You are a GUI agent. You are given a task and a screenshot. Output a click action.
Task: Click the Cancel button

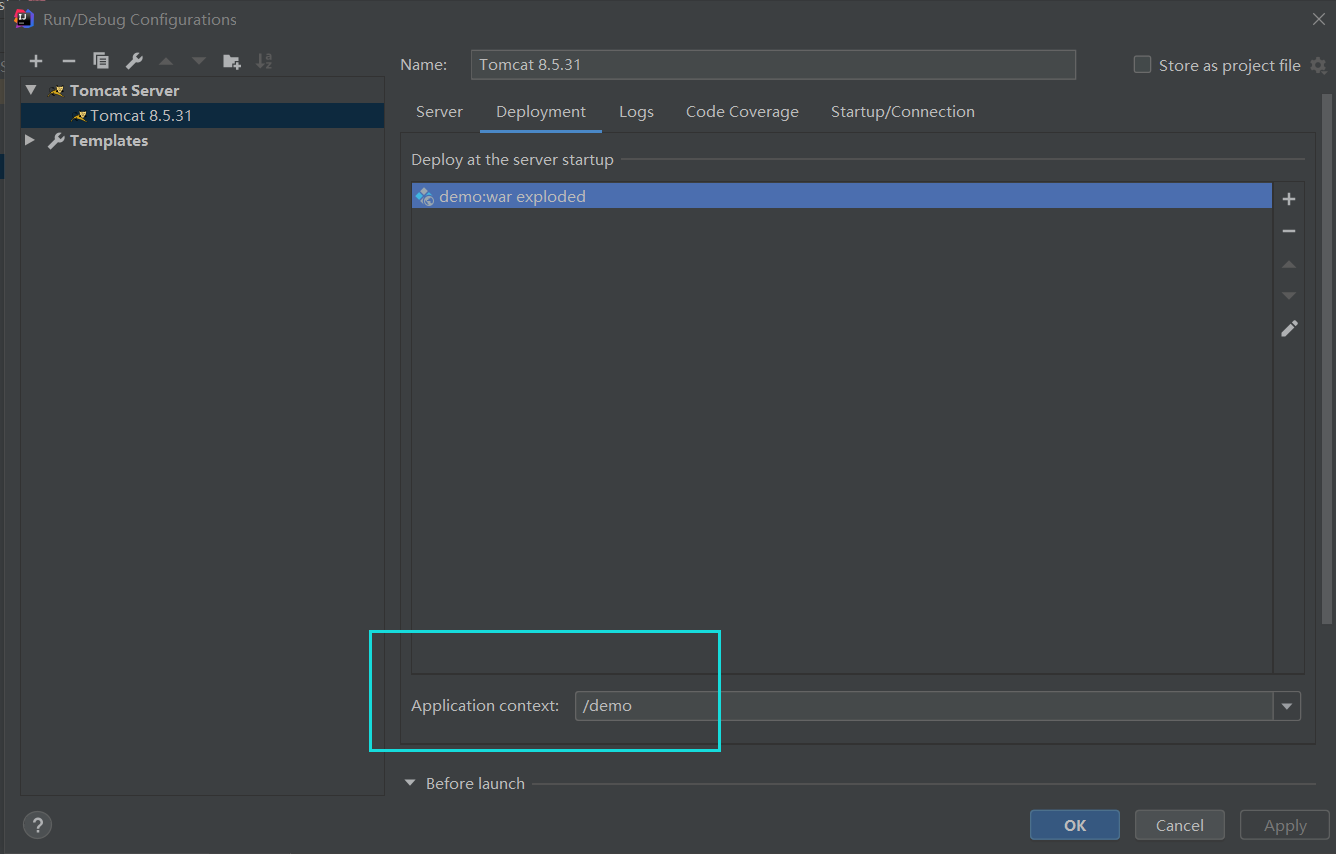coord(1180,825)
